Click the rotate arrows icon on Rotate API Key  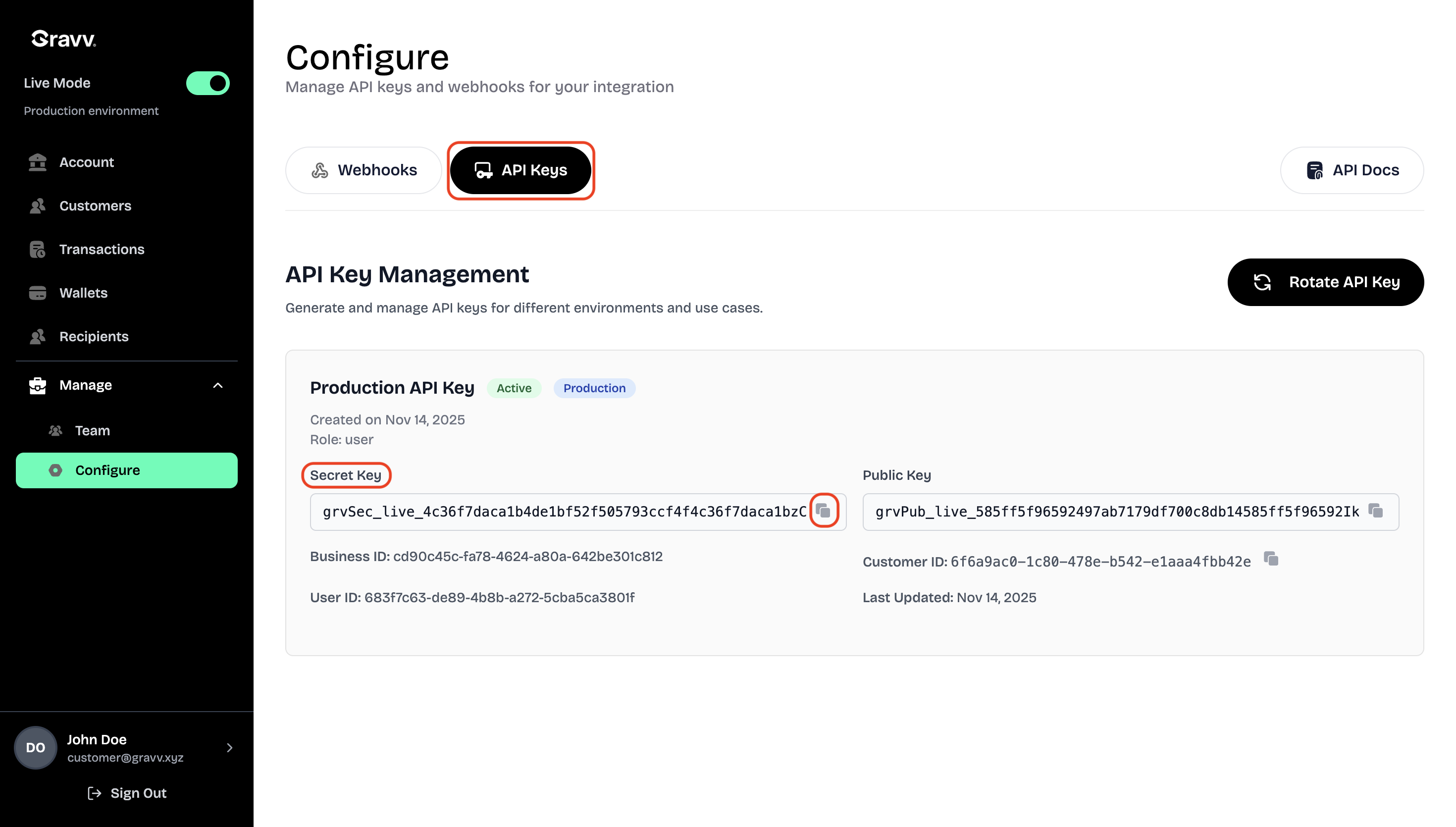click(x=1263, y=282)
